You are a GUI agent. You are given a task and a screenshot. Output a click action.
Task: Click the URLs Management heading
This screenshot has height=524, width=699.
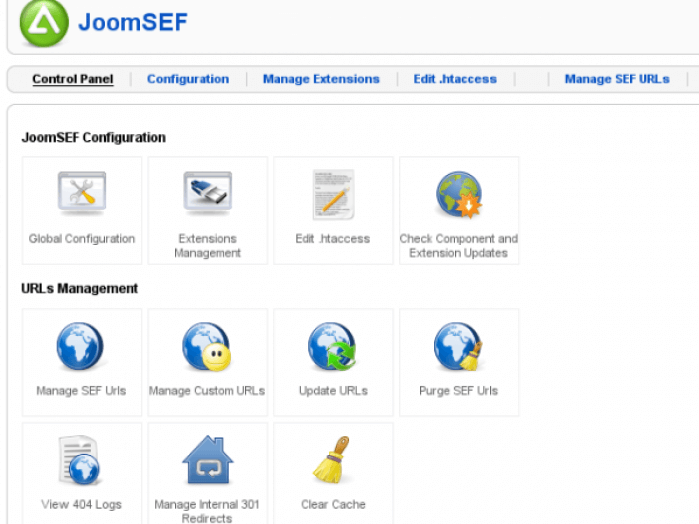(x=80, y=289)
